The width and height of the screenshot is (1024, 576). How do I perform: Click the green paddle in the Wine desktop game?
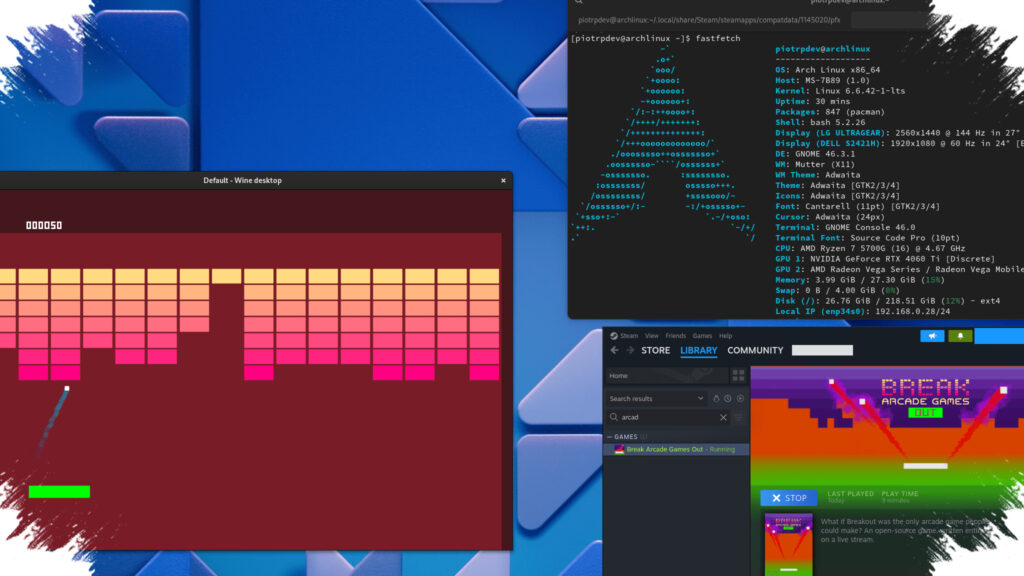[59, 492]
